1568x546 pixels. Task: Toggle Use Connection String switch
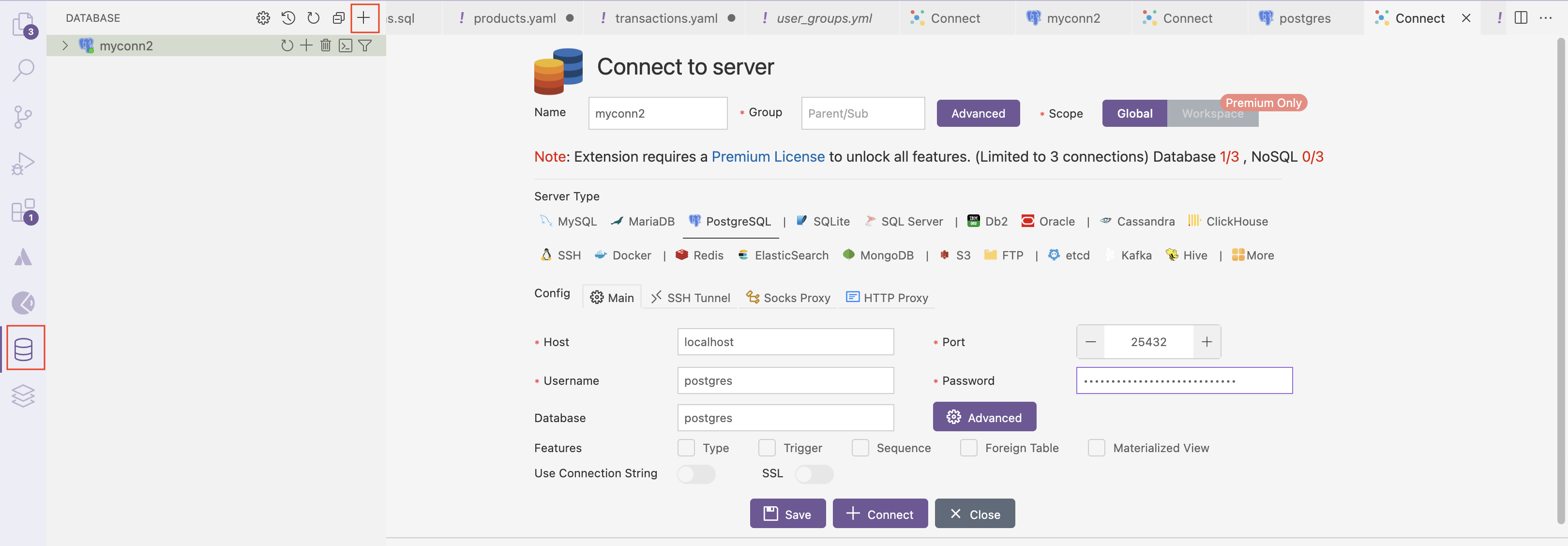click(696, 473)
